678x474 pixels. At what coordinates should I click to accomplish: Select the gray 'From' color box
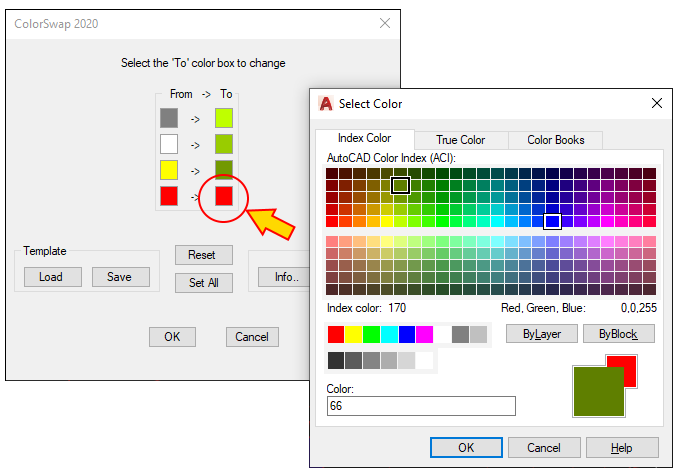(x=169, y=118)
